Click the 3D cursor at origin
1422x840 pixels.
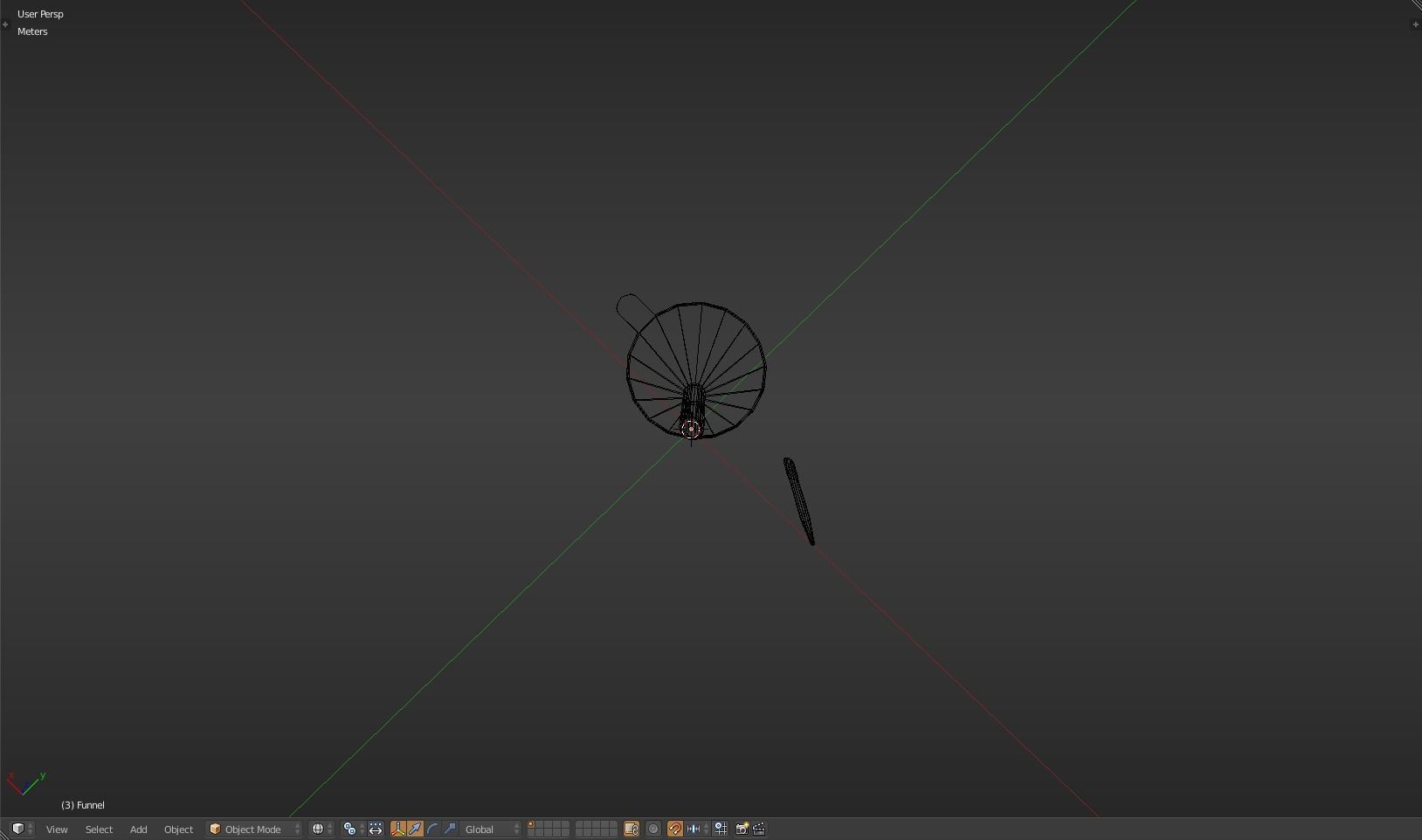tap(691, 429)
